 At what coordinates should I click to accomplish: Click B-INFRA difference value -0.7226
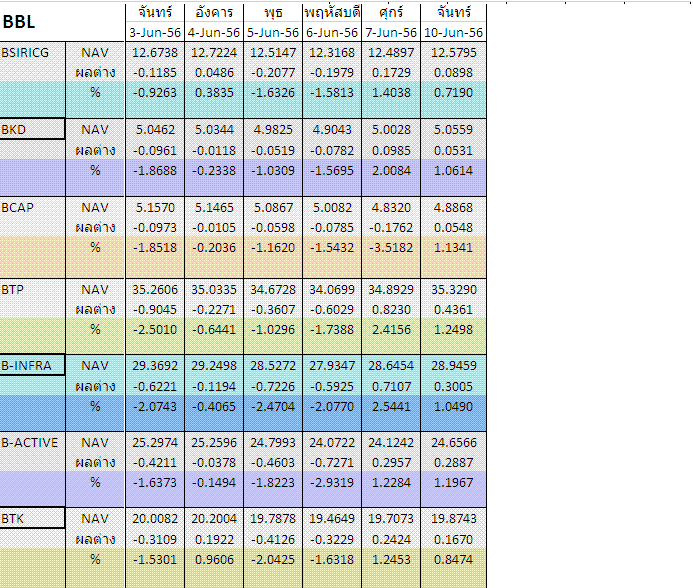[273, 386]
